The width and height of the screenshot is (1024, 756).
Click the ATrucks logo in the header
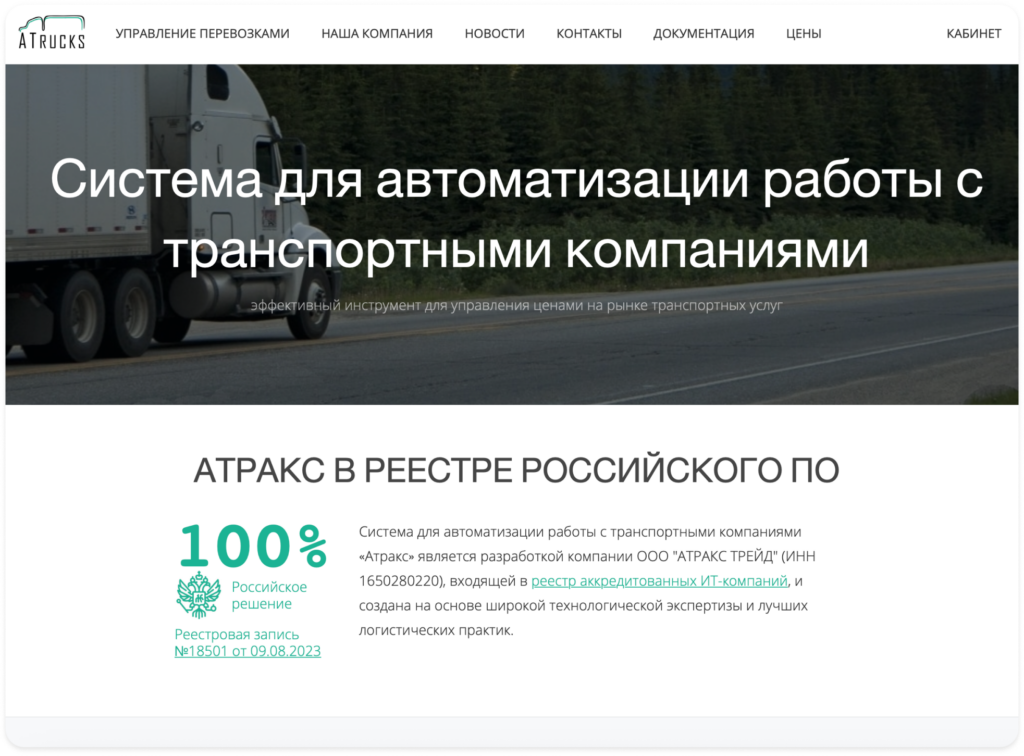click(52, 33)
